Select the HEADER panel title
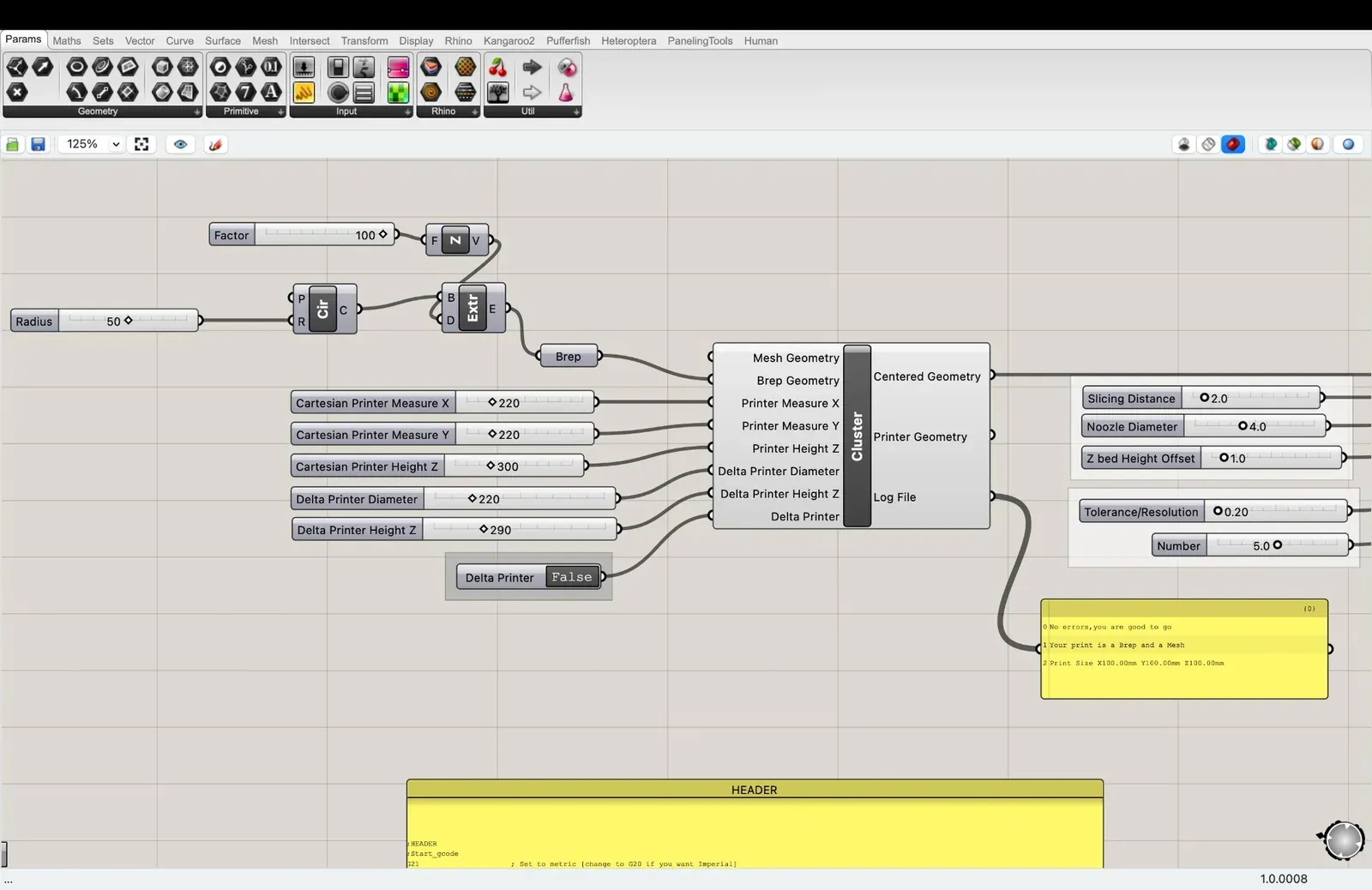 click(755, 790)
